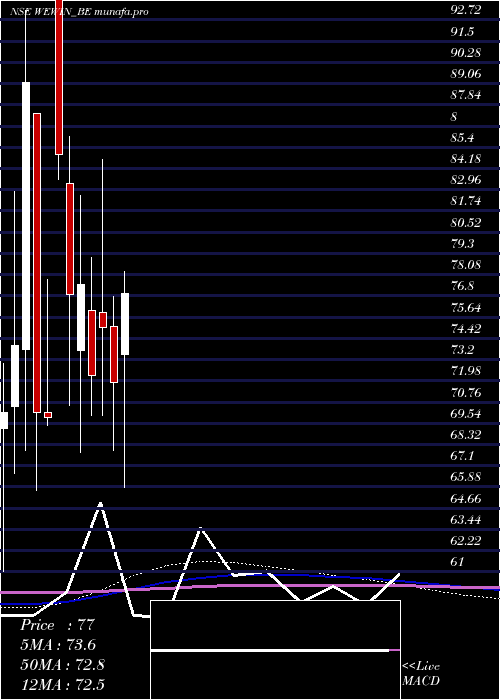500x700 pixels.
Task: Select the 78.08 price axis label
Action: [466, 265]
